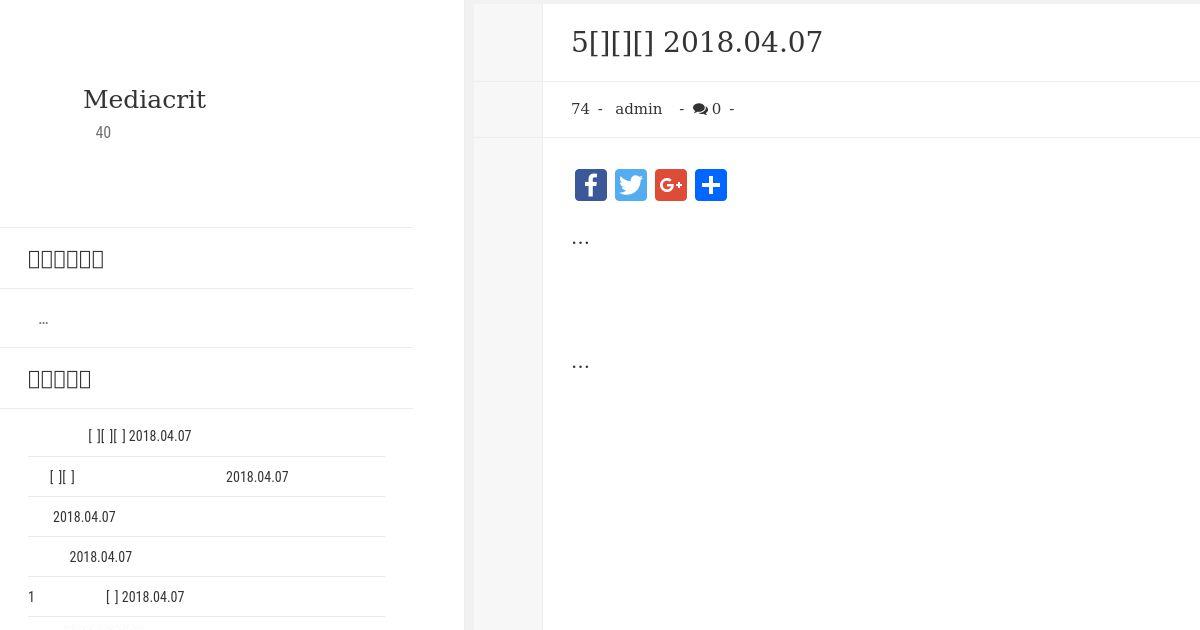Click the number 40 under Mediacrit
Screen dimensions: 1200x630
(x=103, y=133)
